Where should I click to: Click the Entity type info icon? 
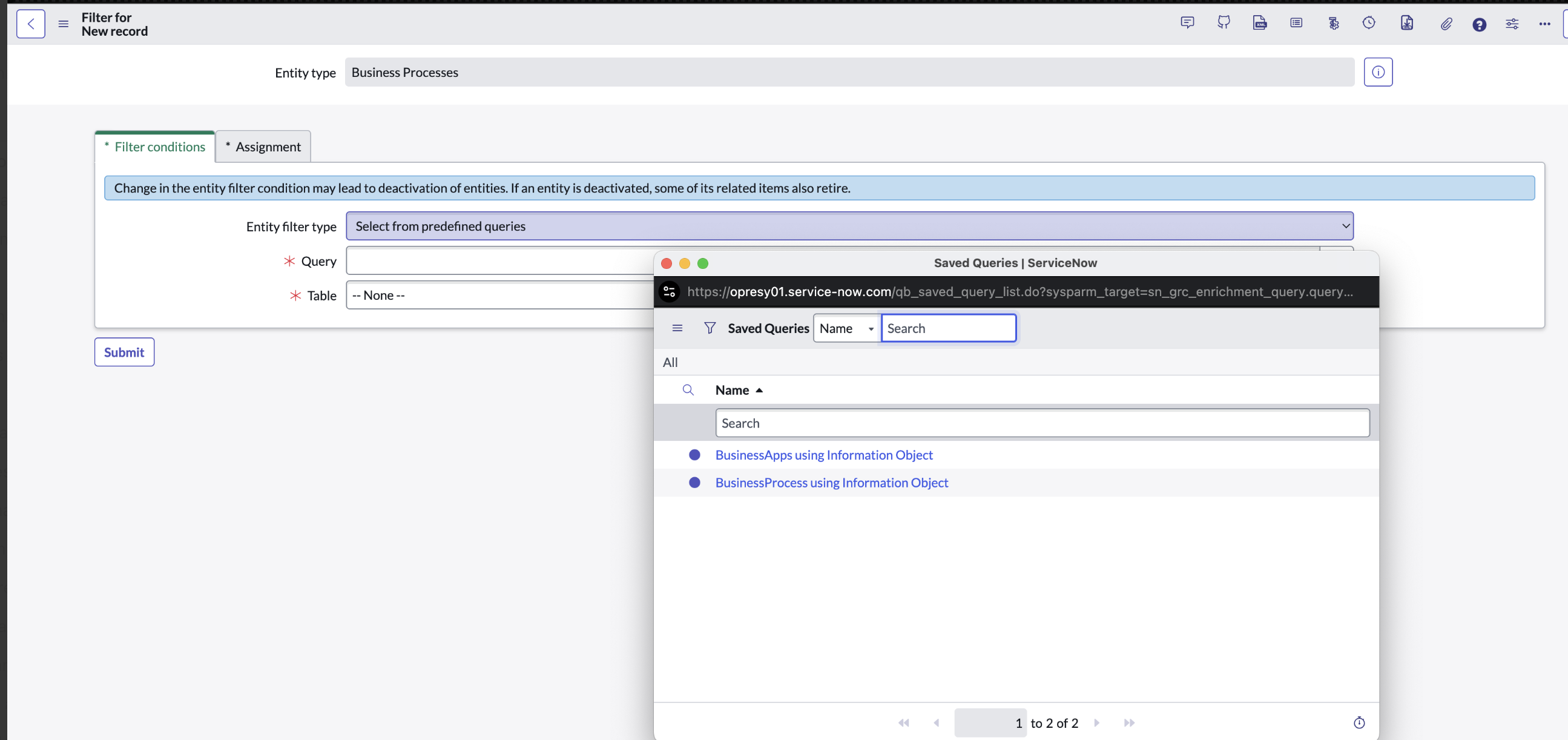point(1378,72)
